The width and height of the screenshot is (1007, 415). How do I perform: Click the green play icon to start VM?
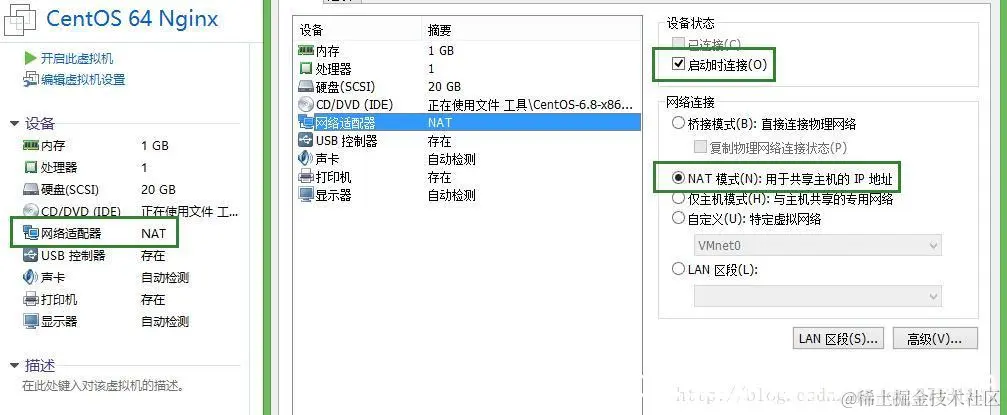point(30,58)
